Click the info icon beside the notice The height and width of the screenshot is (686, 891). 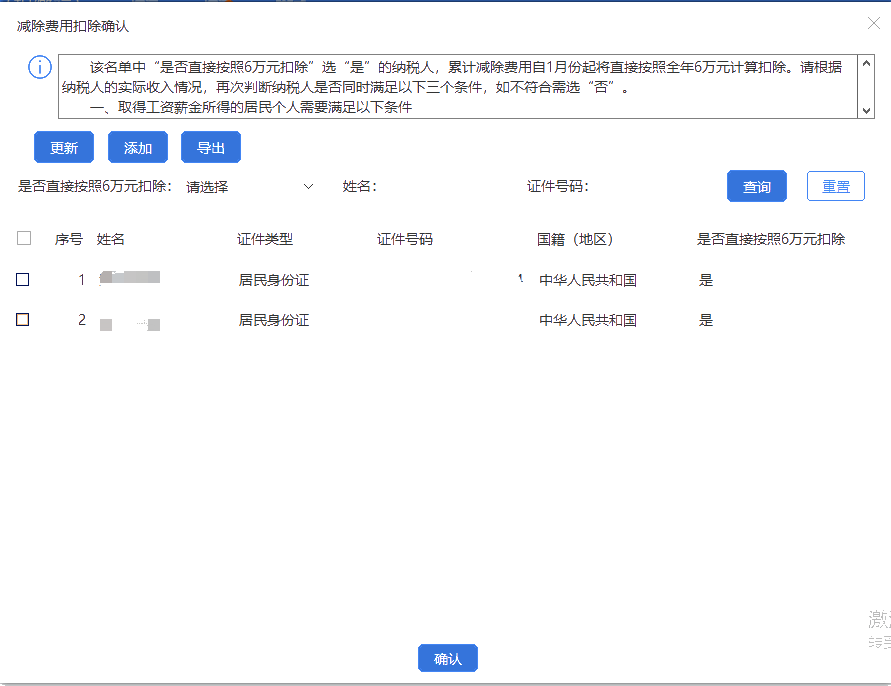coord(40,67)
